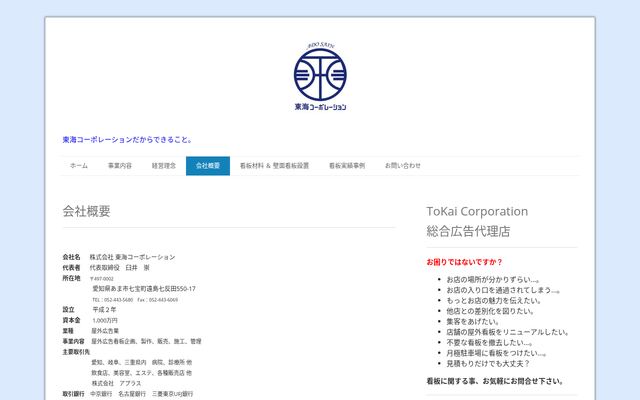The image size is (640, 400).
Task: Click the 事業内容 row label in table
Action: pyautogui.click(x=73, y=341)
